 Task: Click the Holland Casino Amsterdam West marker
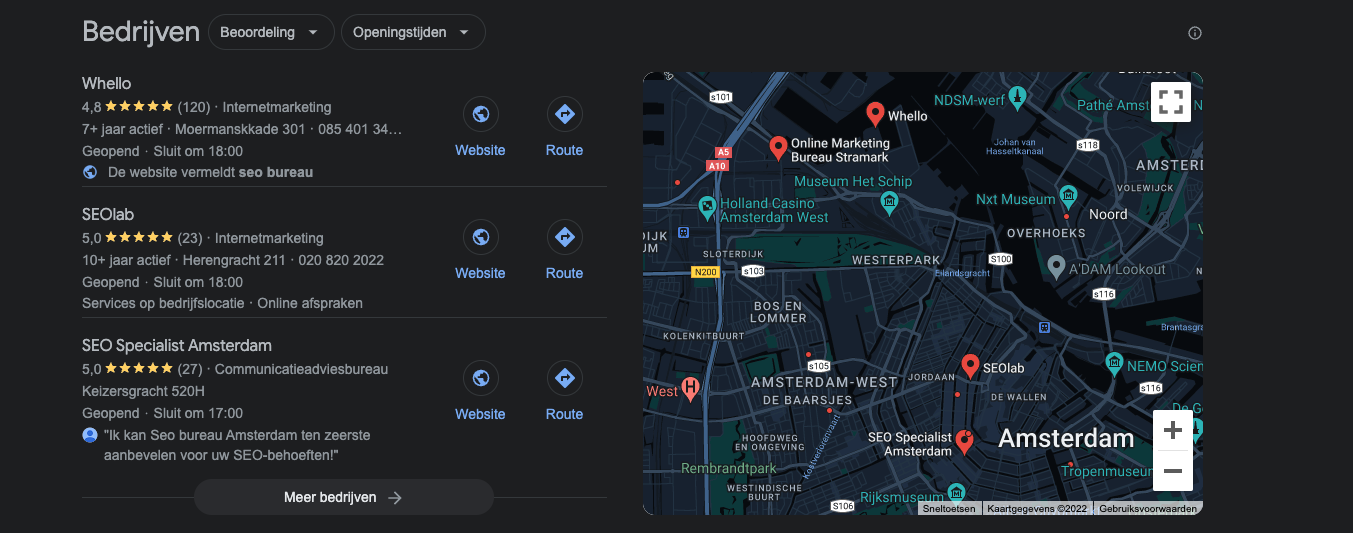click(707, 206)
